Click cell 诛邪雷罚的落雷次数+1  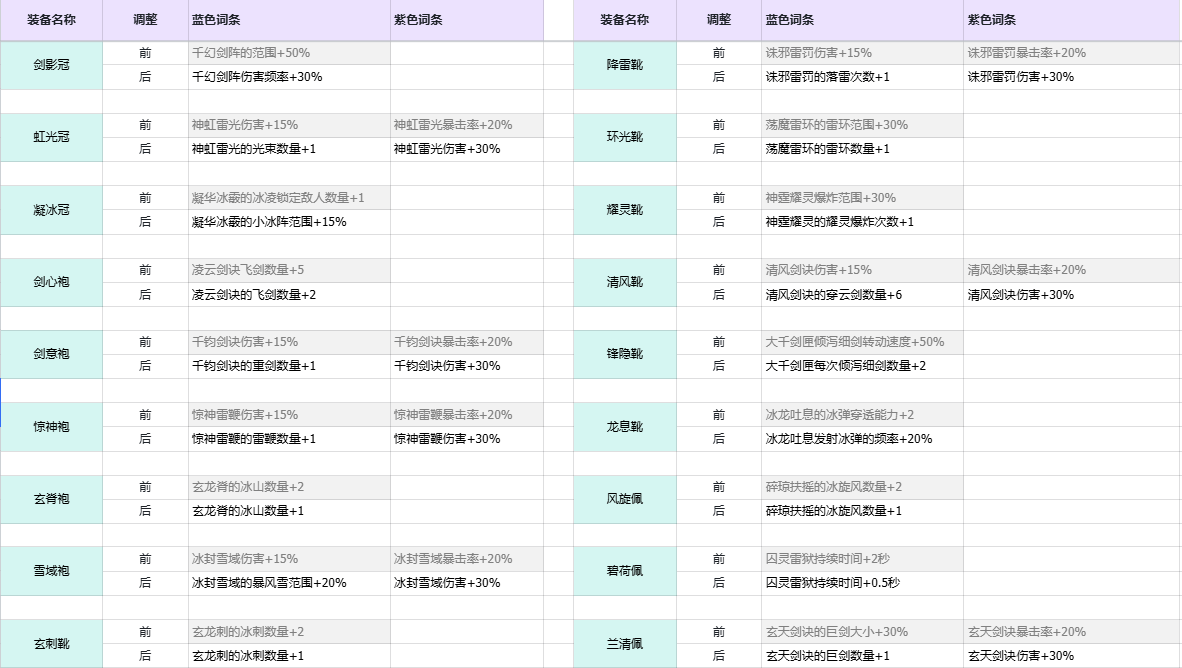tap(862, 77)
